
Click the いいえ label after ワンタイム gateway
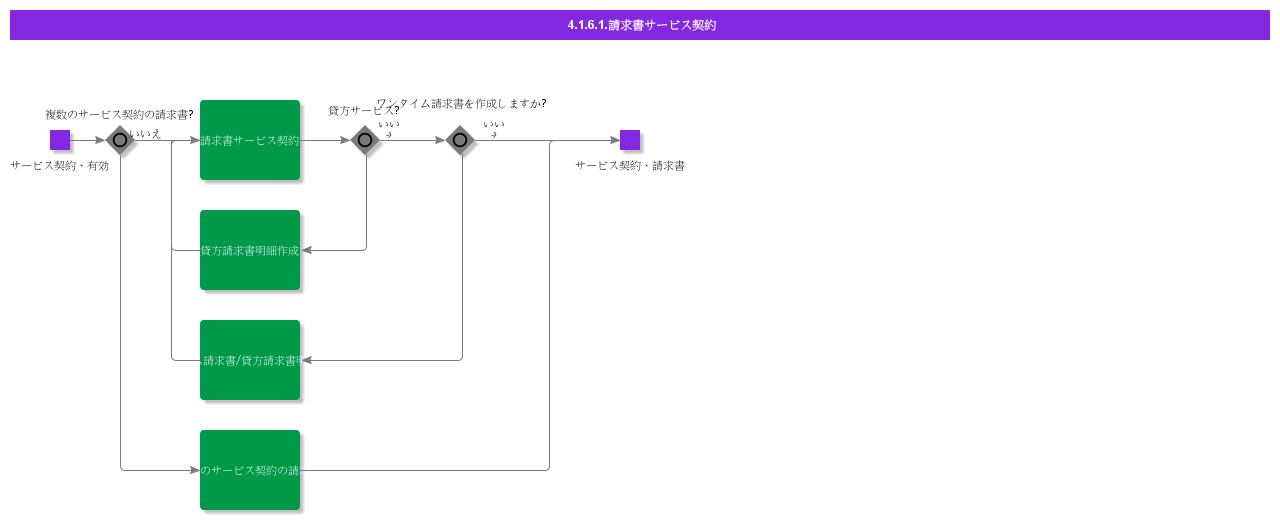click(494, 128)
